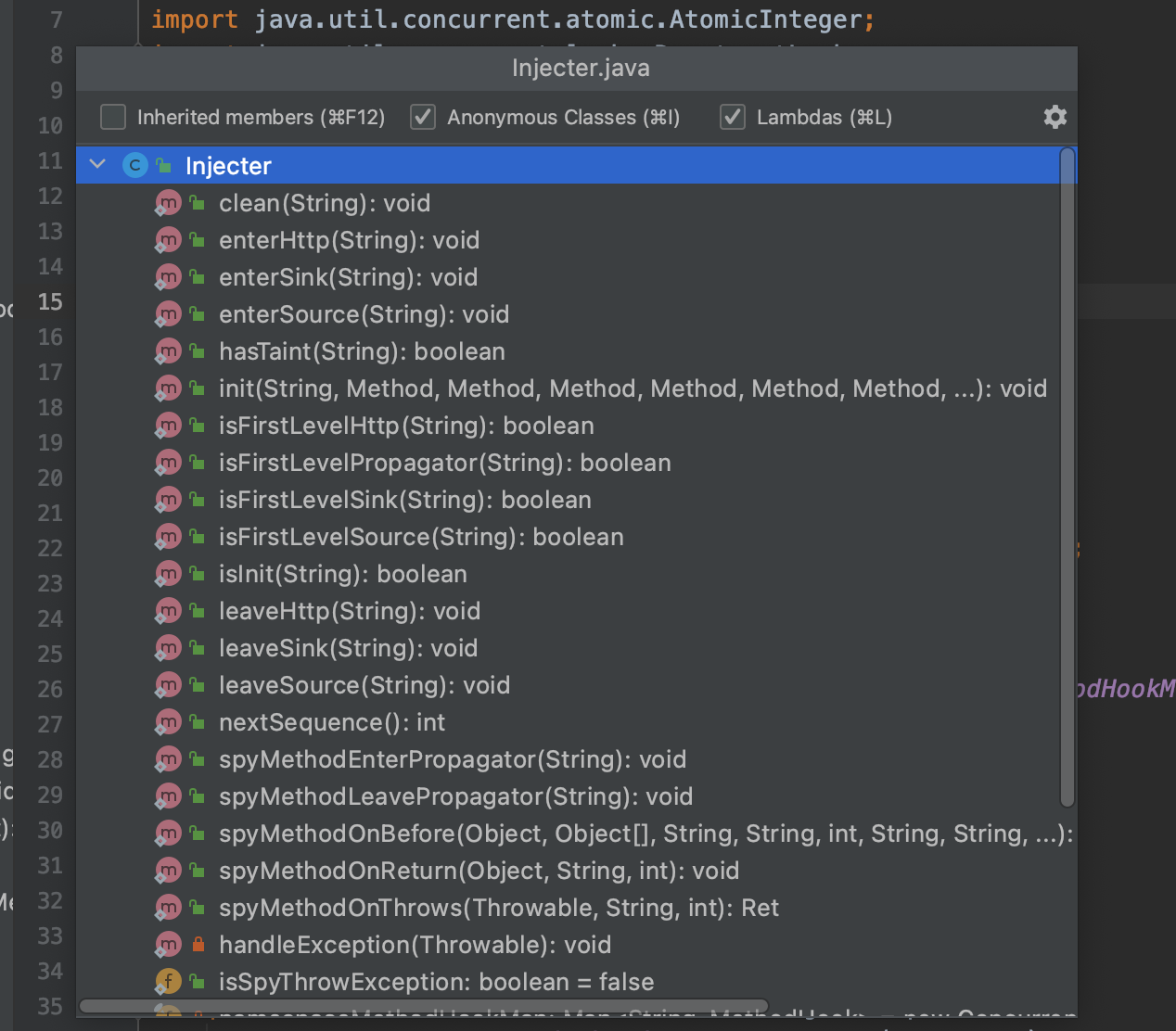The image size is (1176, 1031).
Task: Jump to leaveSink(String): void
Action: click(x=348, y=648)
